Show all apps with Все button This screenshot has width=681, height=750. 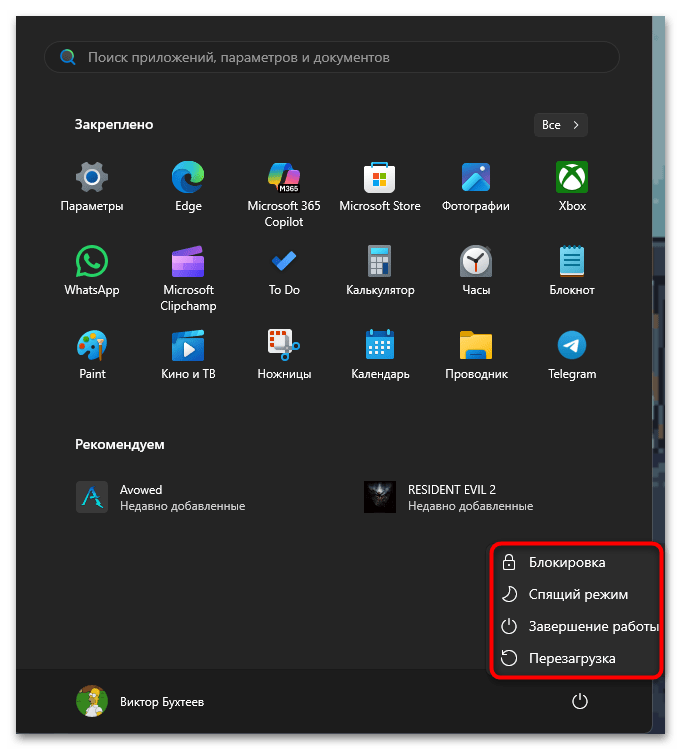(x=560, y=125)
